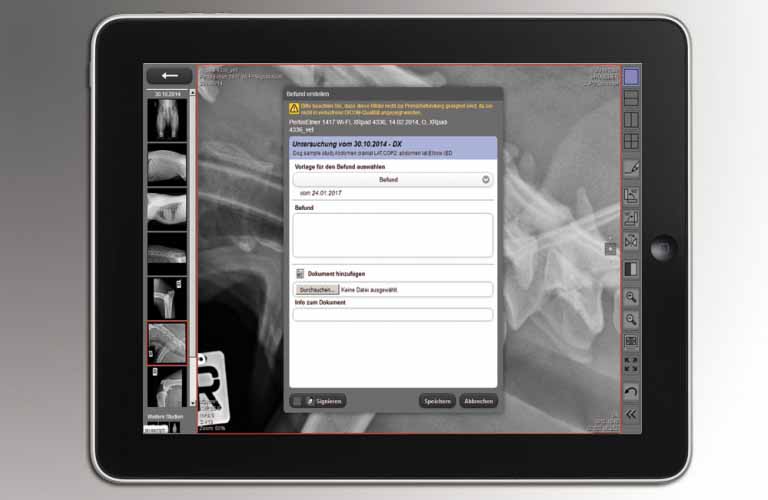This screenshot has height=500, width=768.
Task: Toggle image invert contrast icon
Action: click(x=631, y=268)
